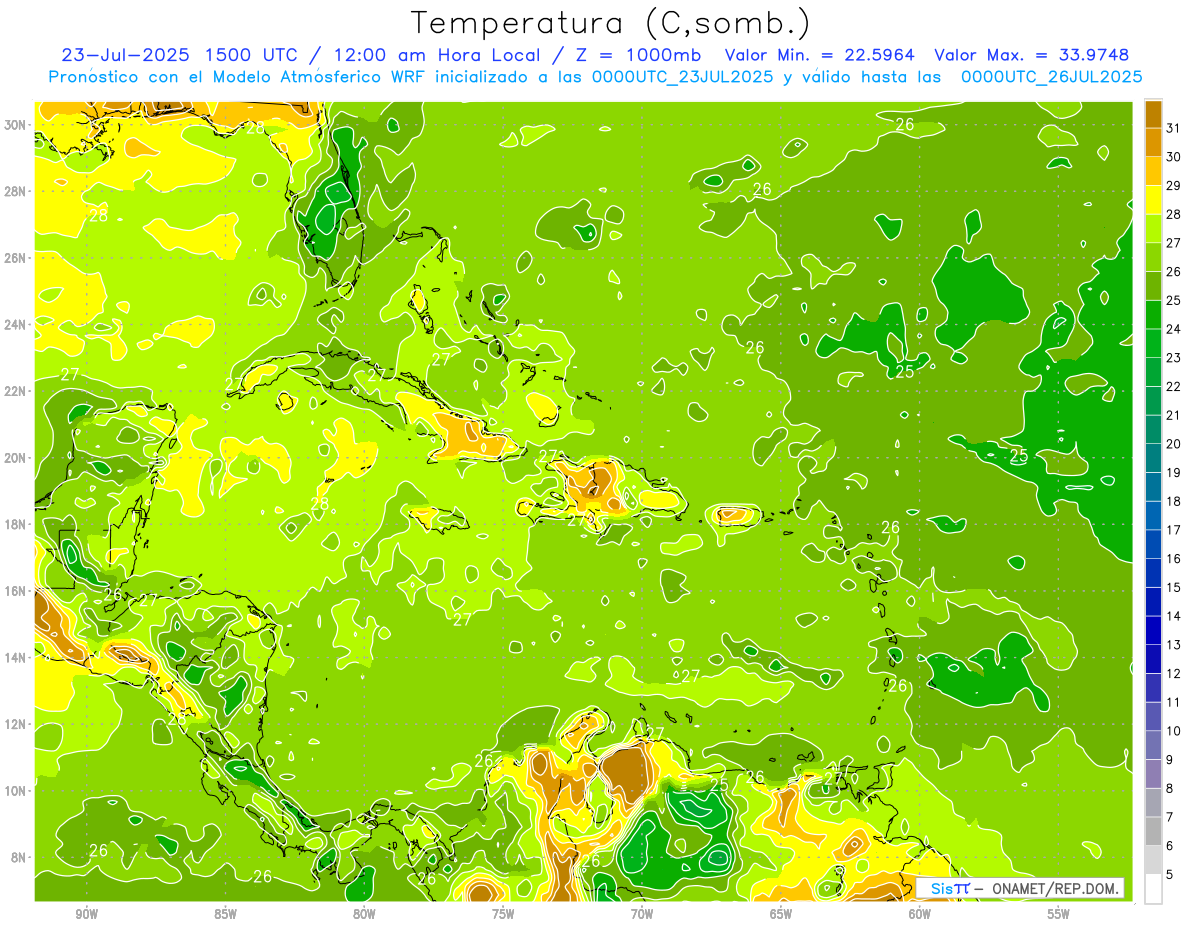Click the title 'Temperatura (C,somb.)'
The height and width of the screenshot is (927, 1200).
pos(611,23)
